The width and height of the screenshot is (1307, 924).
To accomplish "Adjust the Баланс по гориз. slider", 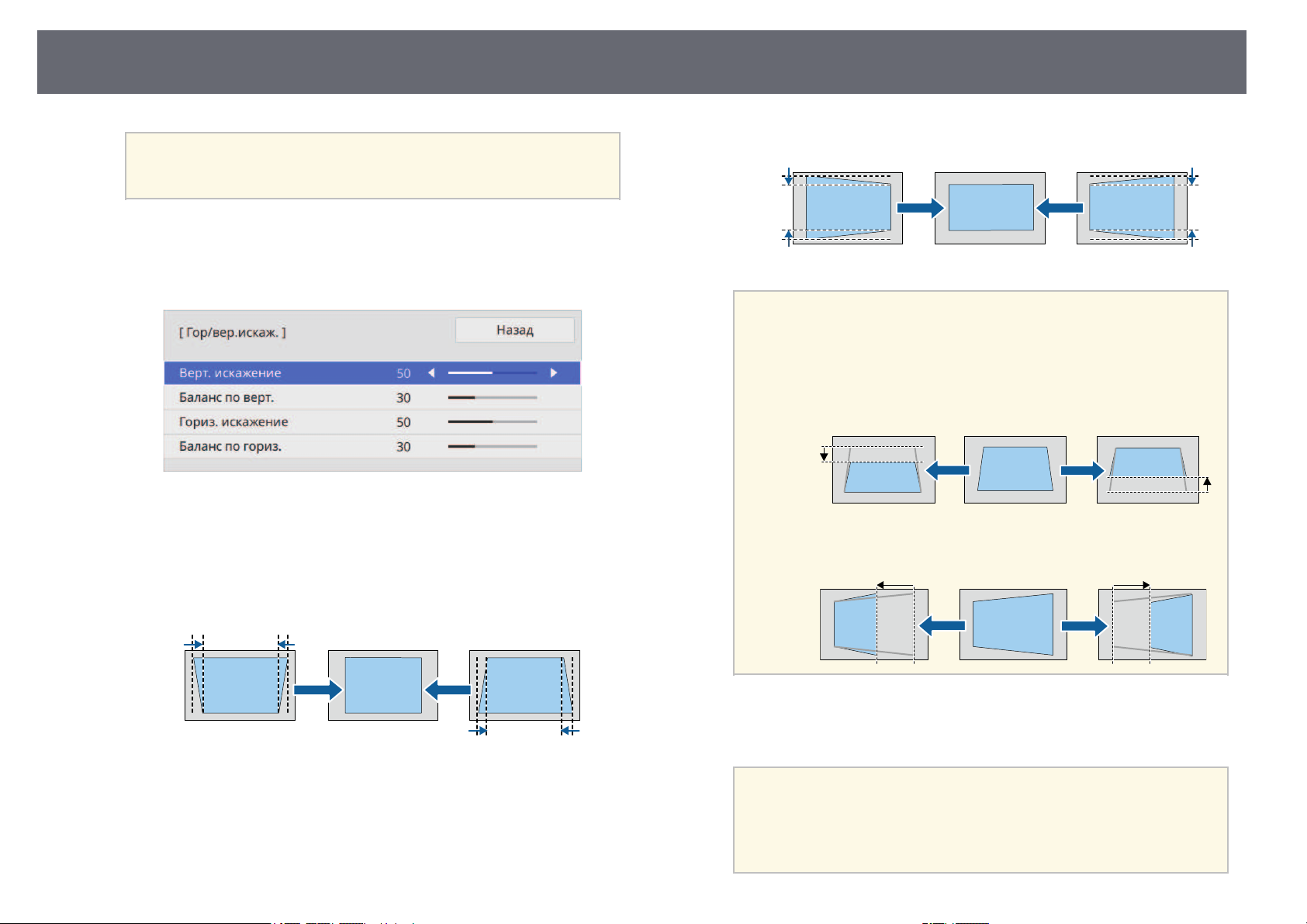I will [493, 447].
